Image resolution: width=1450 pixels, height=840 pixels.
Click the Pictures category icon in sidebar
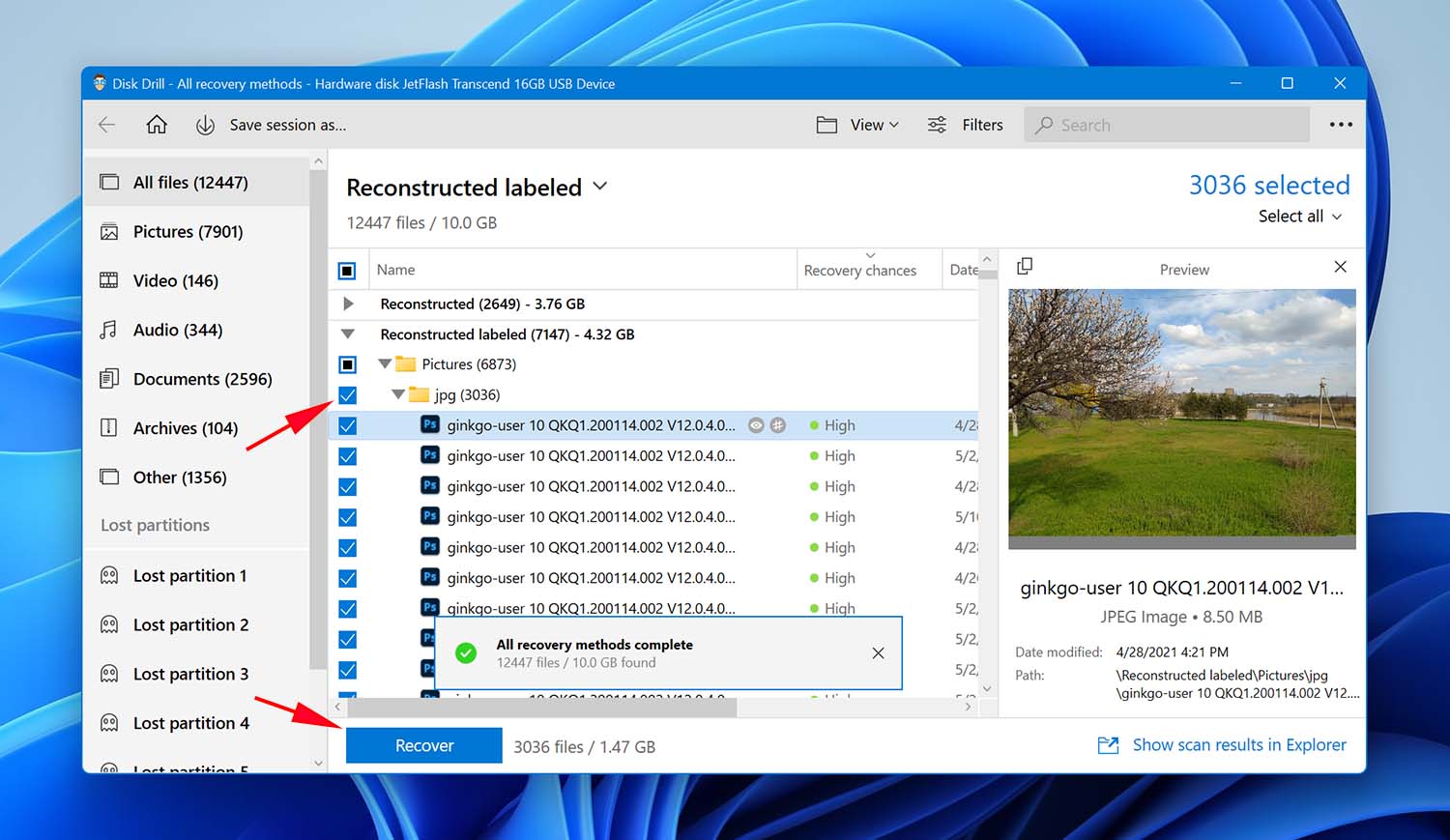pos(110,232)
